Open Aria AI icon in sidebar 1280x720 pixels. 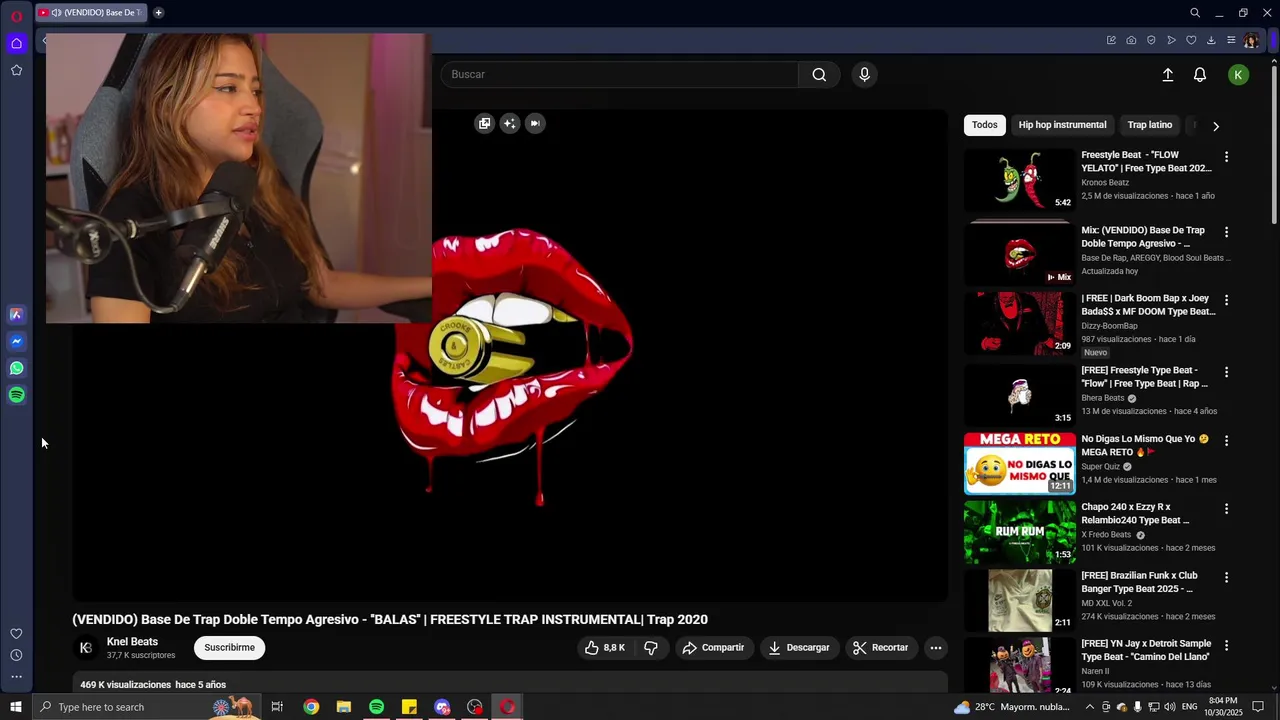[x=16, y=314]
